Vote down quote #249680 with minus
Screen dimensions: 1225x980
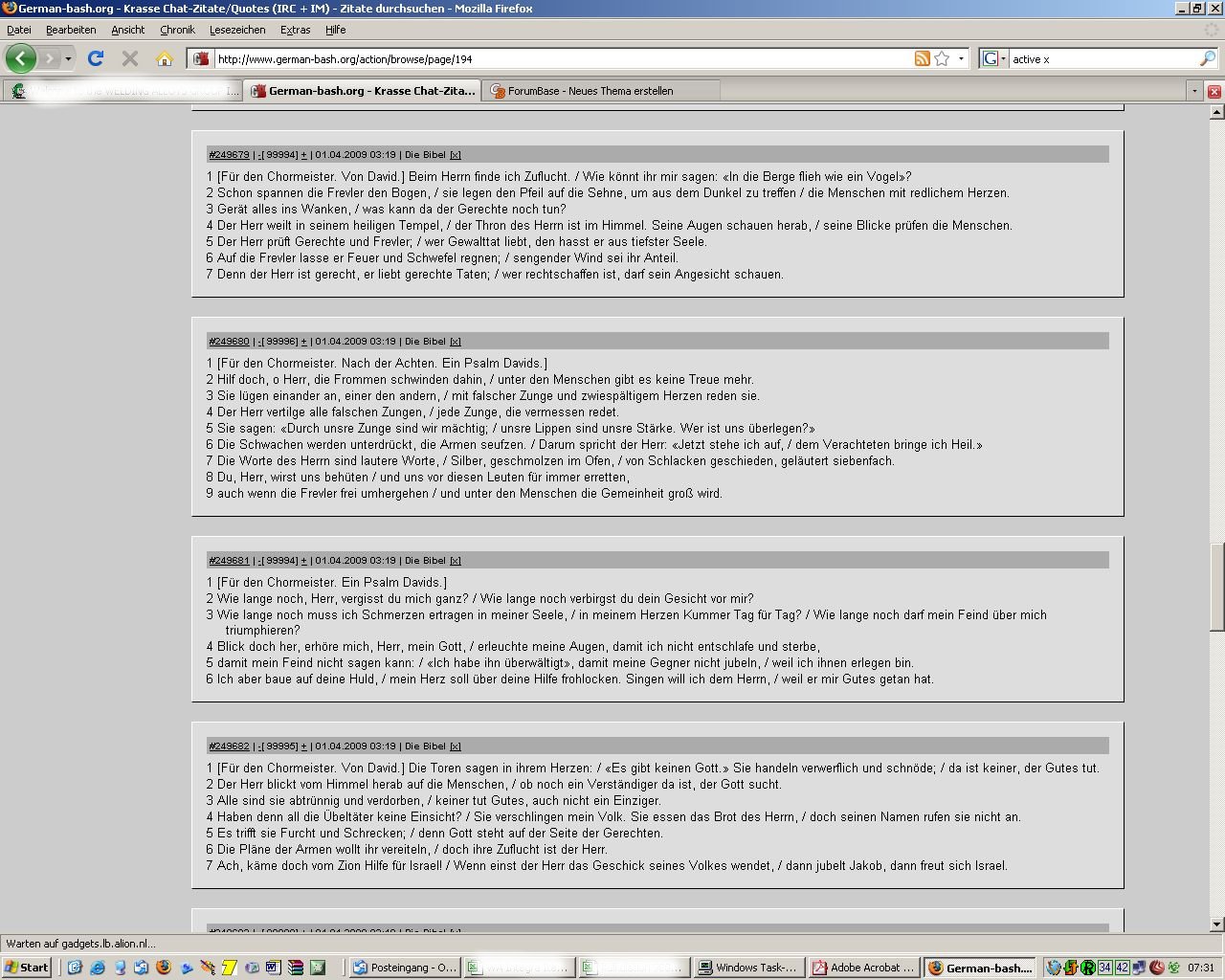(x=260, y=342)
